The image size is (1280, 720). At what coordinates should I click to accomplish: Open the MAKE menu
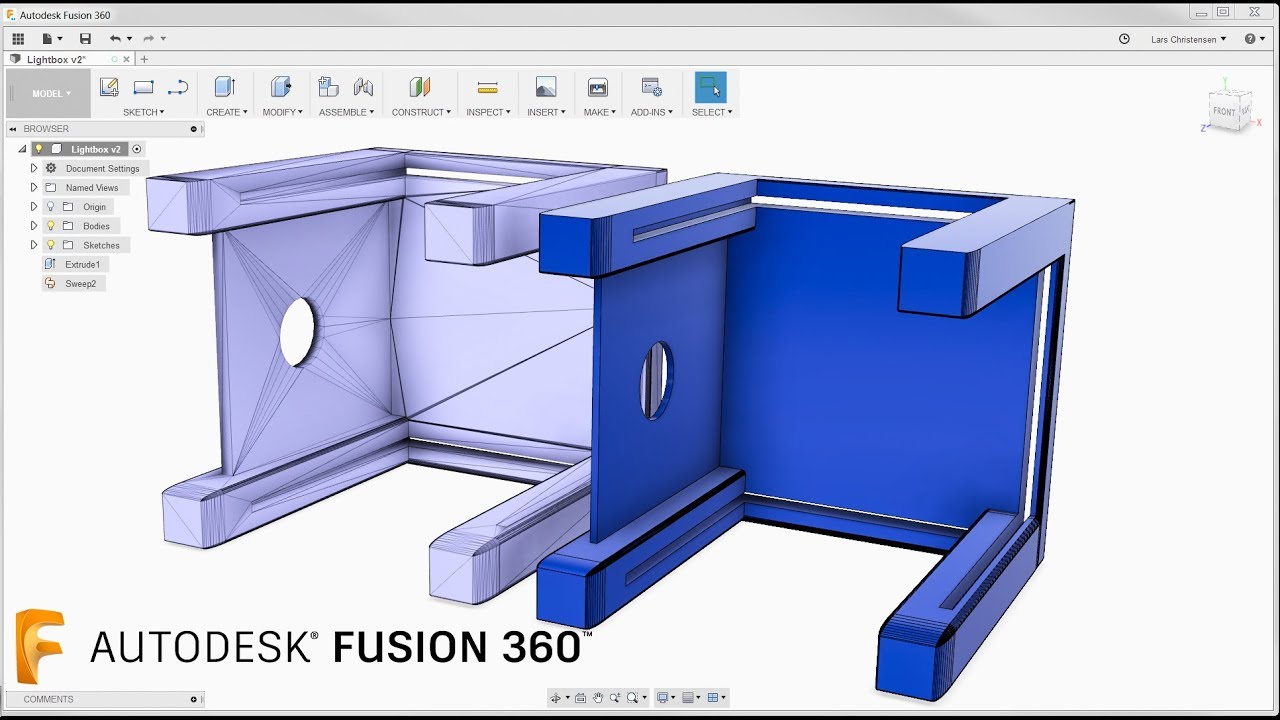pos(600,112)
